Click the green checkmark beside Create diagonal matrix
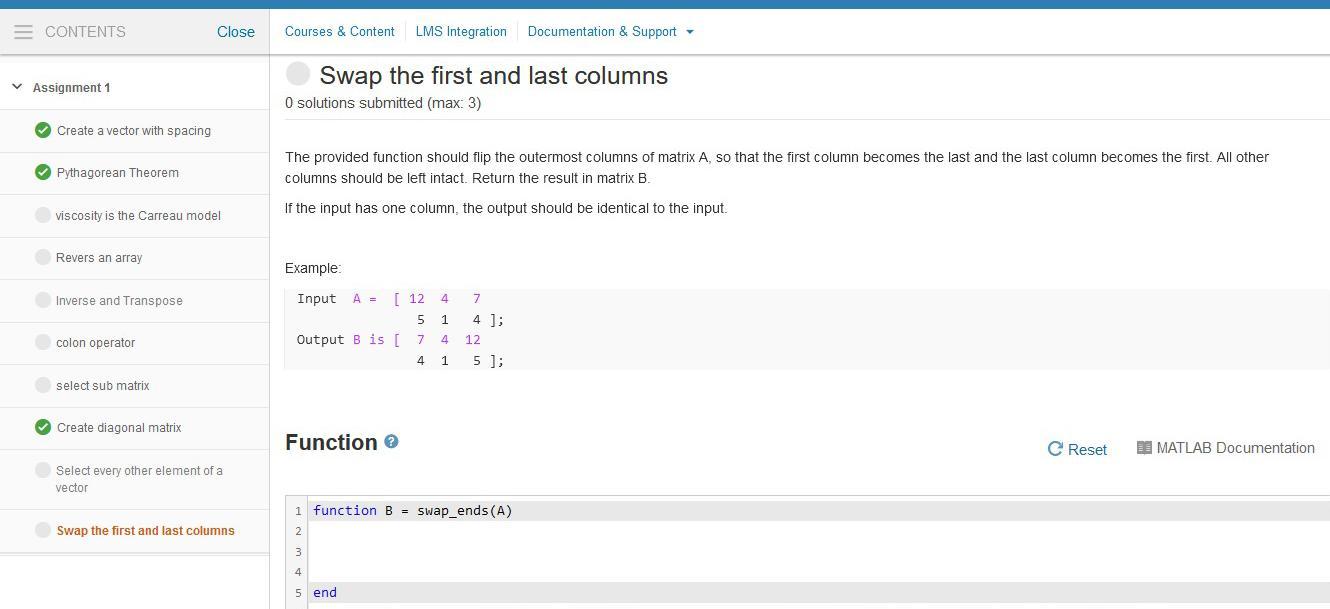Viewport: 1330px width, 609px height. pyautogui.click(x=43, y=427)
